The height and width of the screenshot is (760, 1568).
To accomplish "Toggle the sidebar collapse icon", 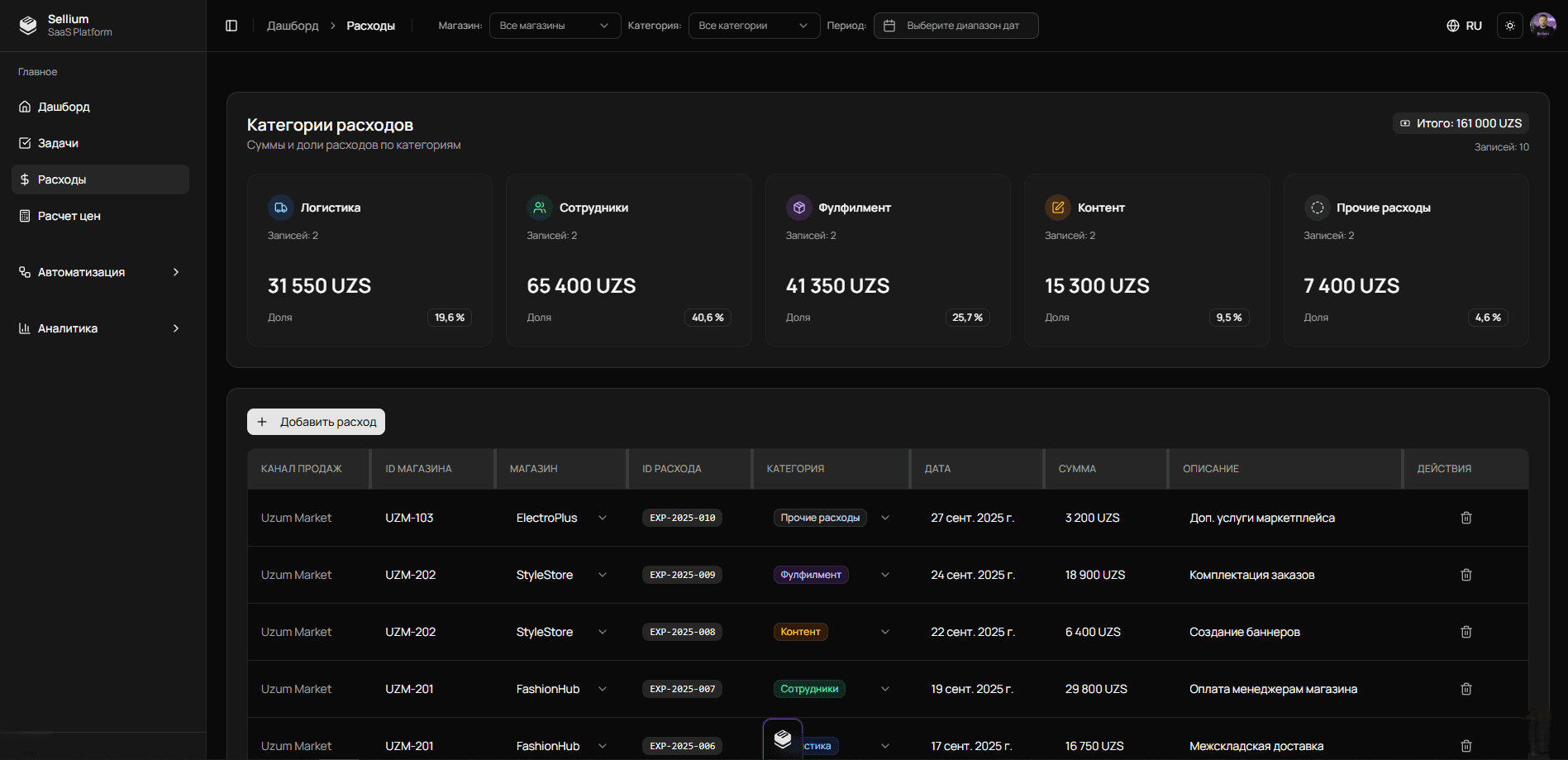I will tap(231, 26).
